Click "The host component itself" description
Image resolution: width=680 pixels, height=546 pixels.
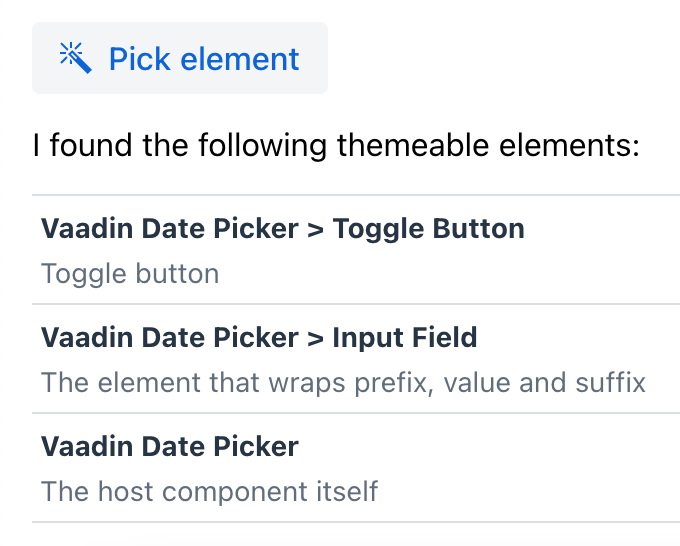(x=209, y=492)
